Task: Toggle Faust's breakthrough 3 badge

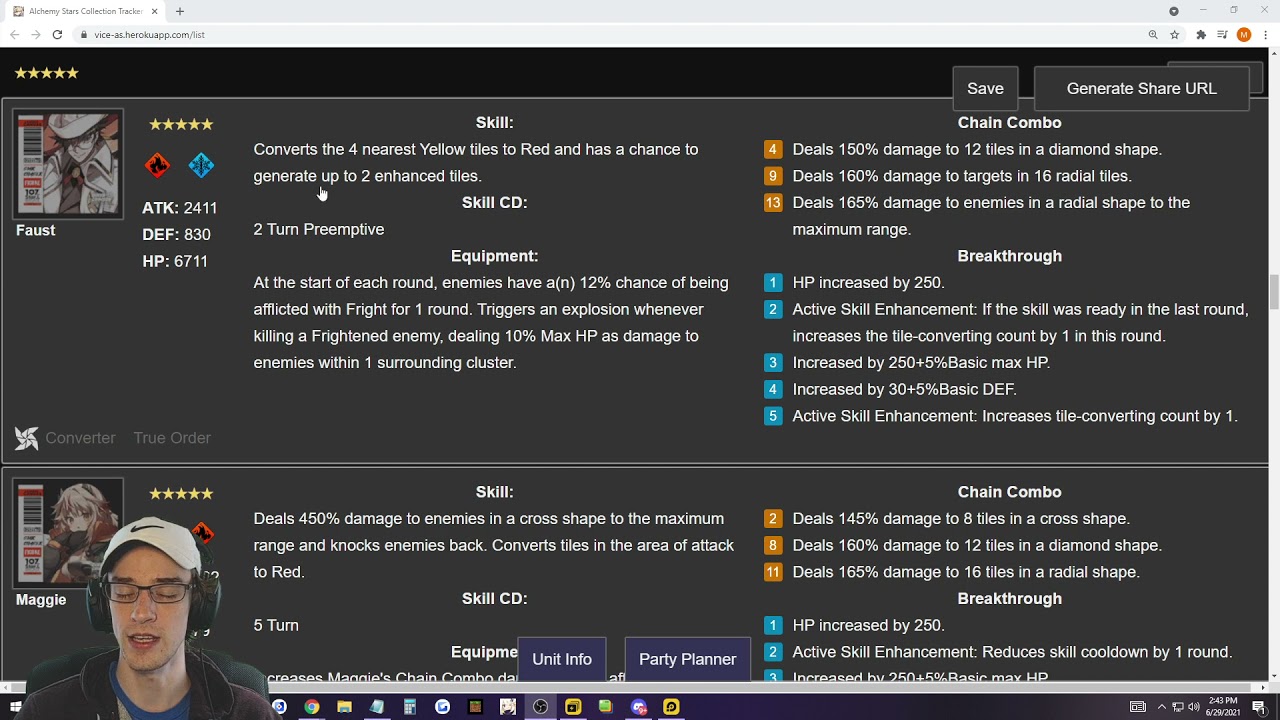Action: [773, 363]
